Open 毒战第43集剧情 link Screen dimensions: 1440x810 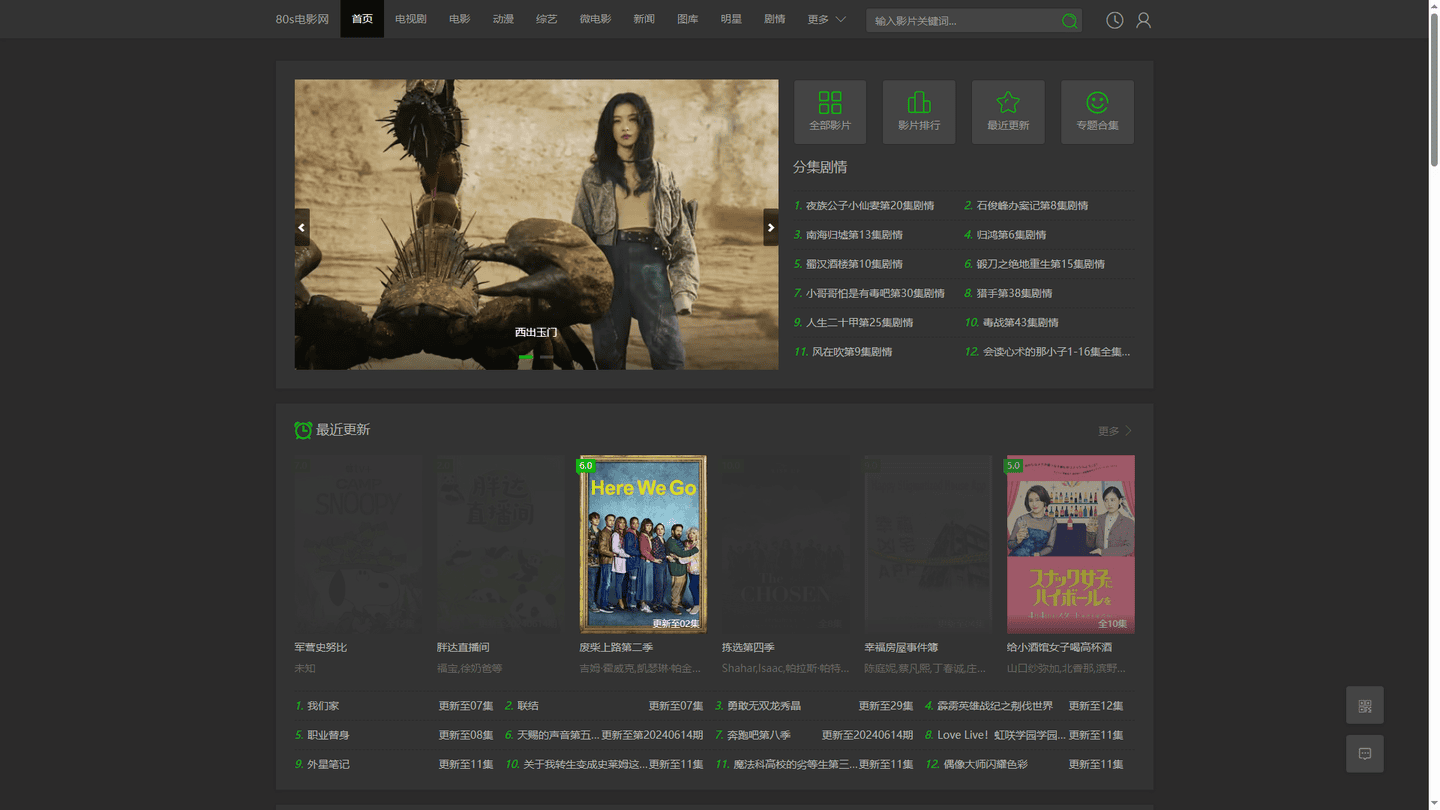1020,322
